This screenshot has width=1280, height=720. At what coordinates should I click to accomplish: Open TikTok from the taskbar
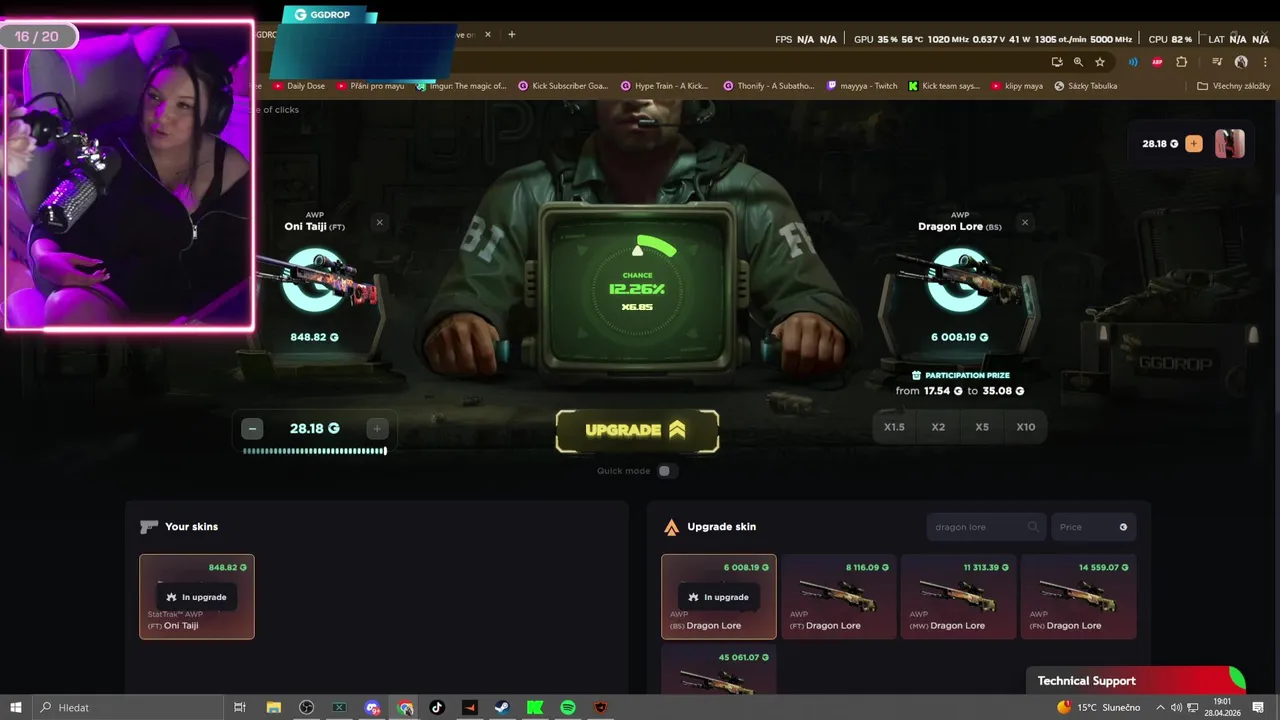point(437,707)
